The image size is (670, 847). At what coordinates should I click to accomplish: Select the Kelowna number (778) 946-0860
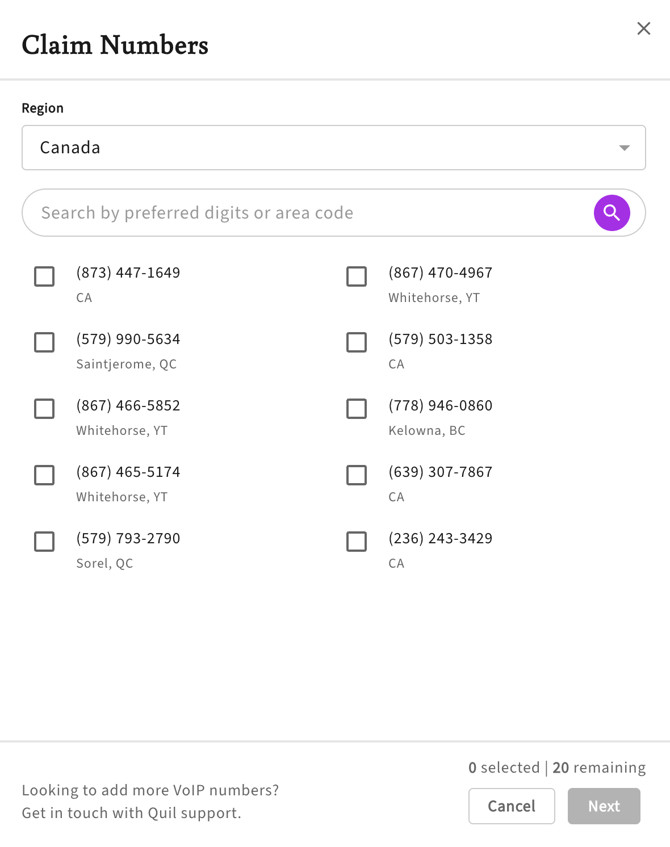[x=356, y=409]
